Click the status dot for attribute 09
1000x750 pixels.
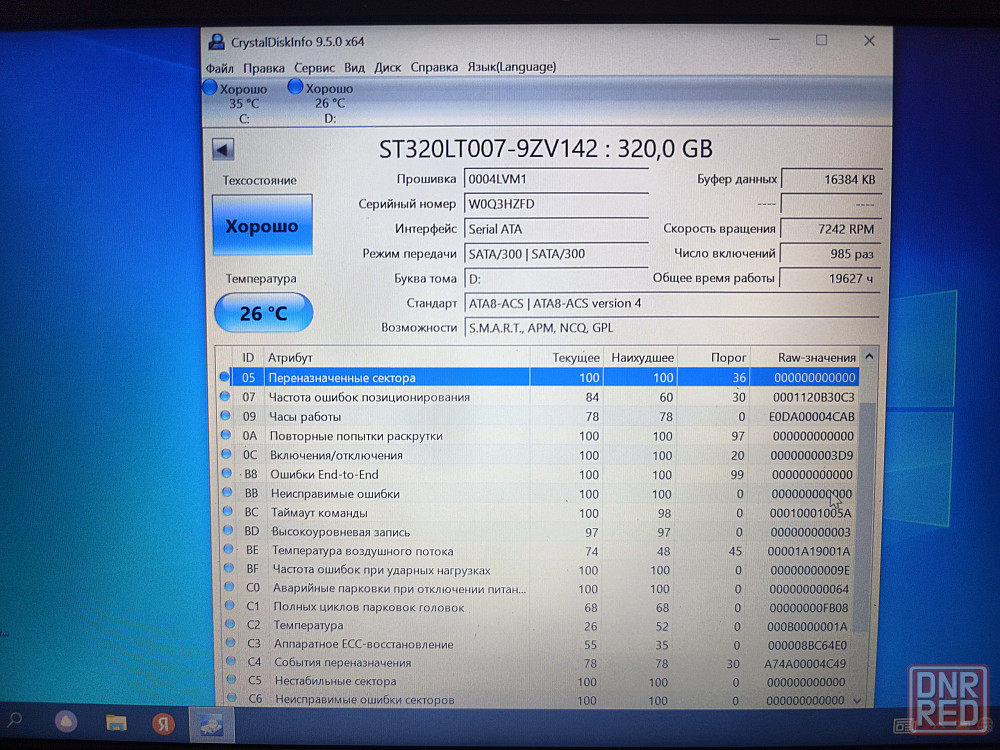pyautogui.click(x=225, y=416)
